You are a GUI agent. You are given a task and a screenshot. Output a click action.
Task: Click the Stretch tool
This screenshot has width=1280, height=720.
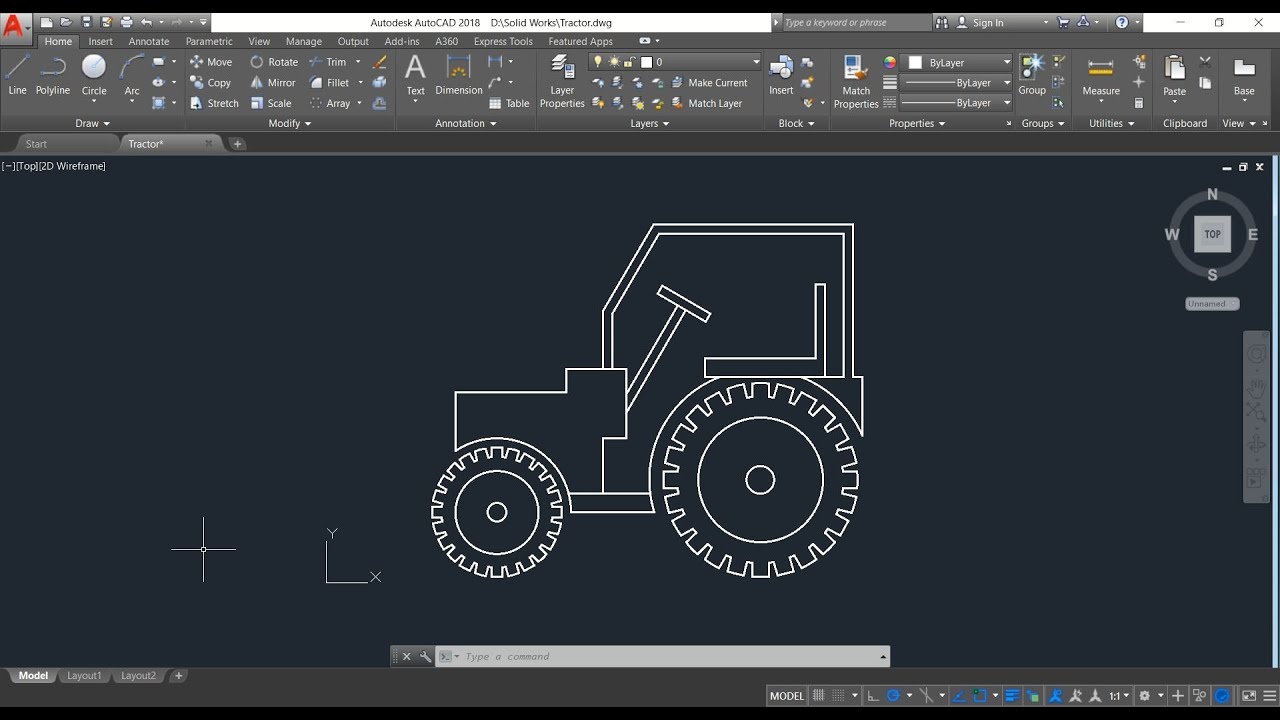(214, 103)
